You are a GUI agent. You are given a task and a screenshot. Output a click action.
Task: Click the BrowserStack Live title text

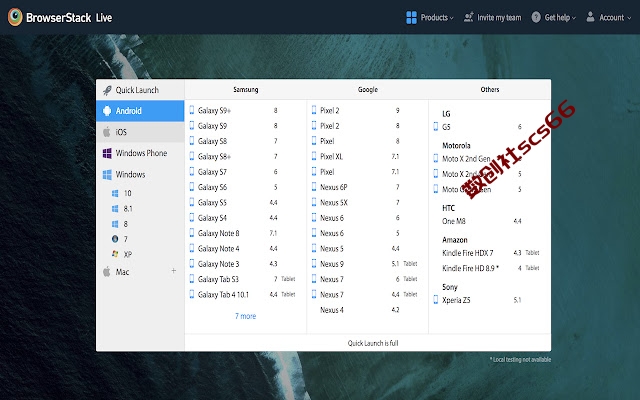tap(69, 18)
